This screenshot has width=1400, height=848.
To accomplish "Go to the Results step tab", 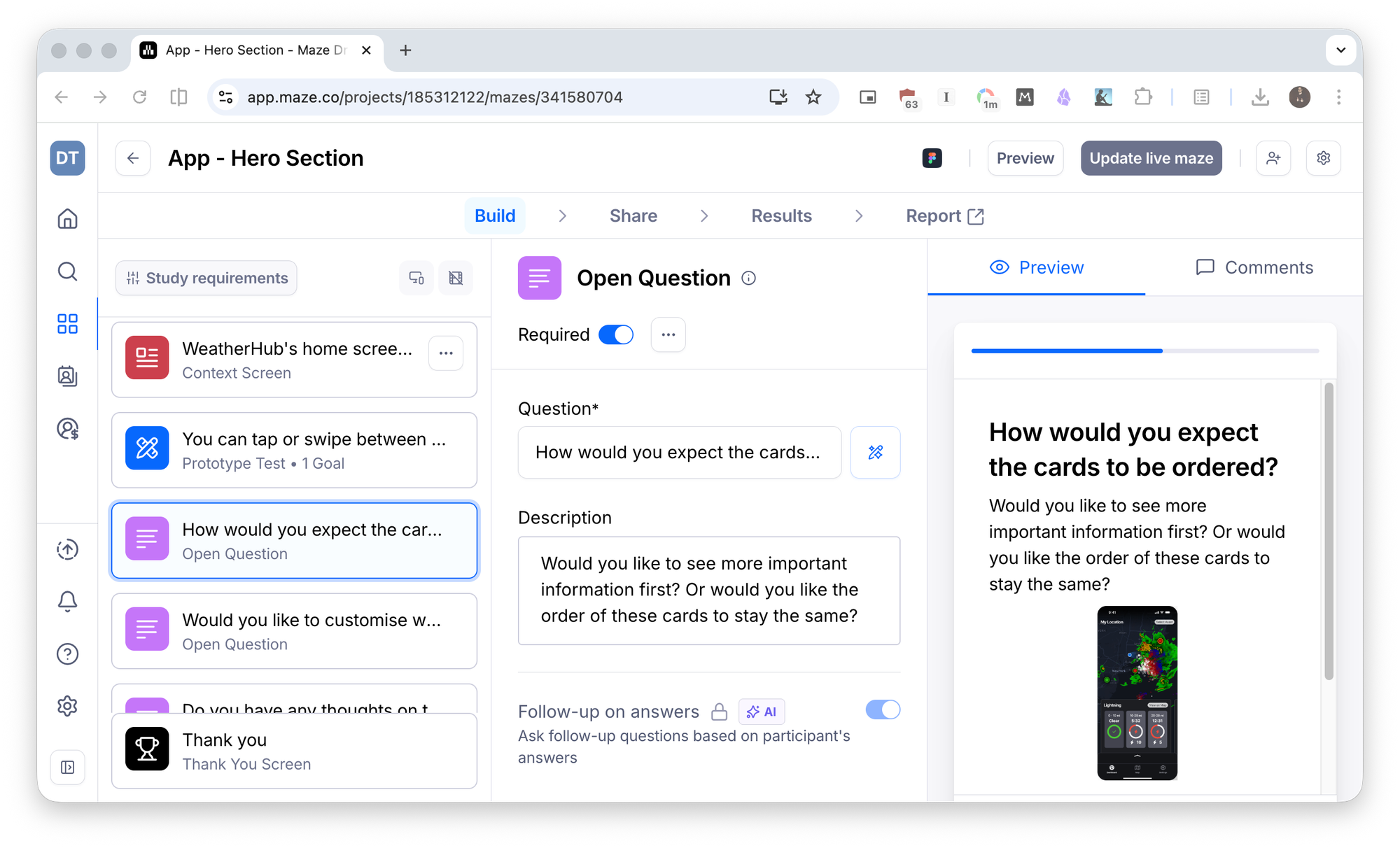I will (x=781, y=215).
